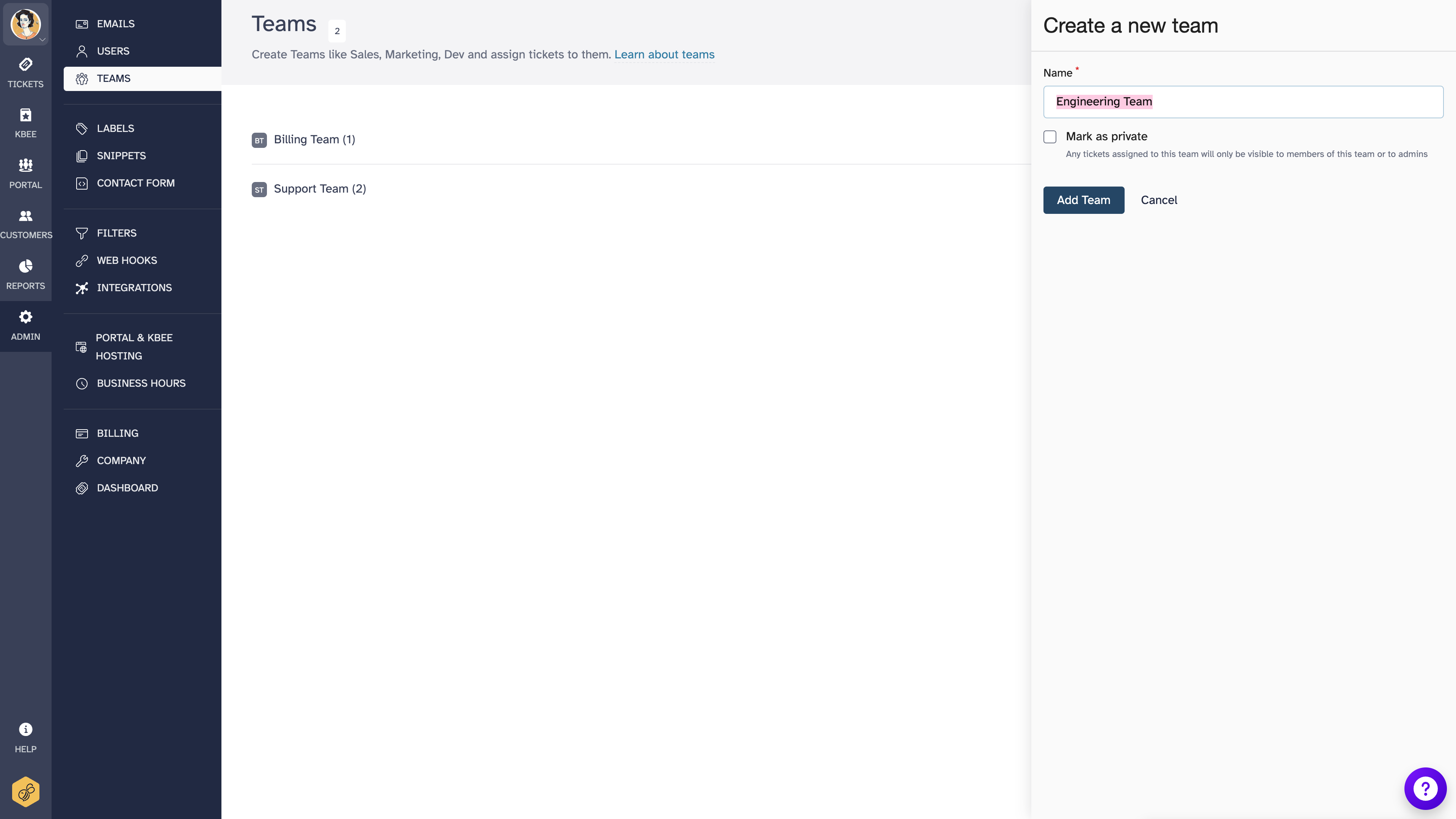Enable the Mark as private checkbox
This screenshot has width=1456, height=819.
tap(1050, 136)
